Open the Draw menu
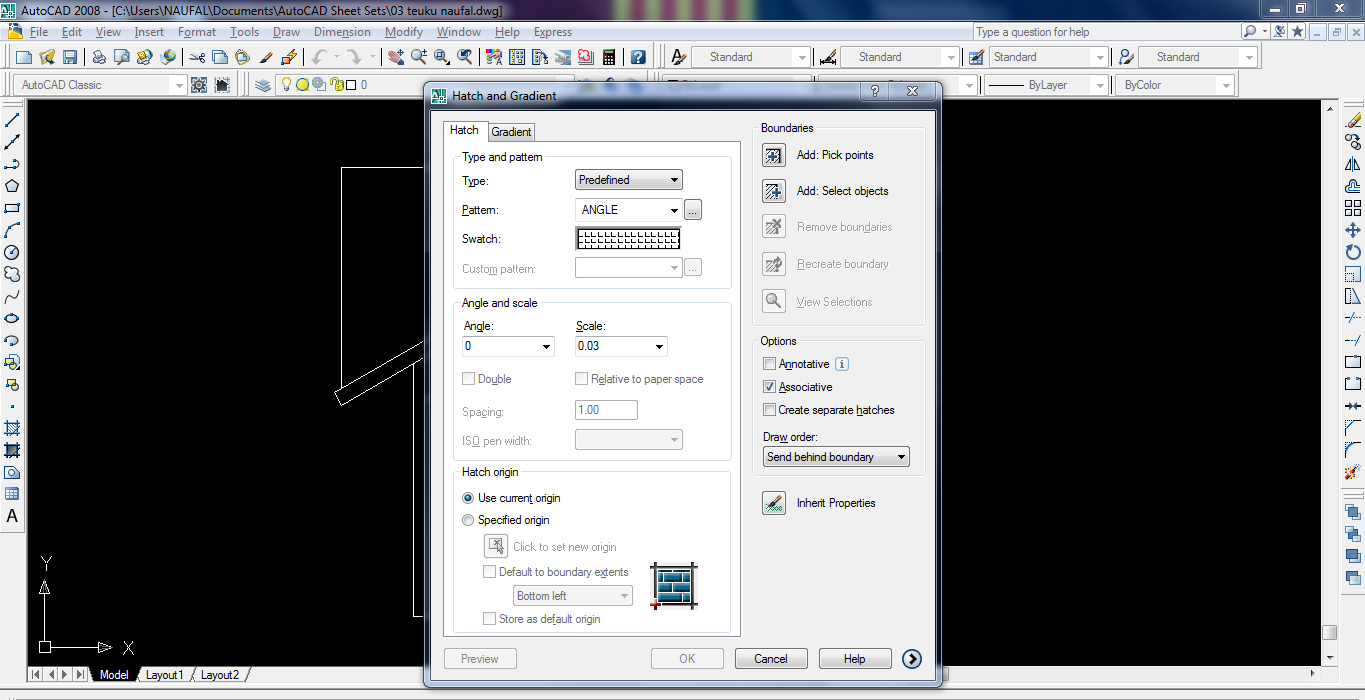 [x=286, y=32]
